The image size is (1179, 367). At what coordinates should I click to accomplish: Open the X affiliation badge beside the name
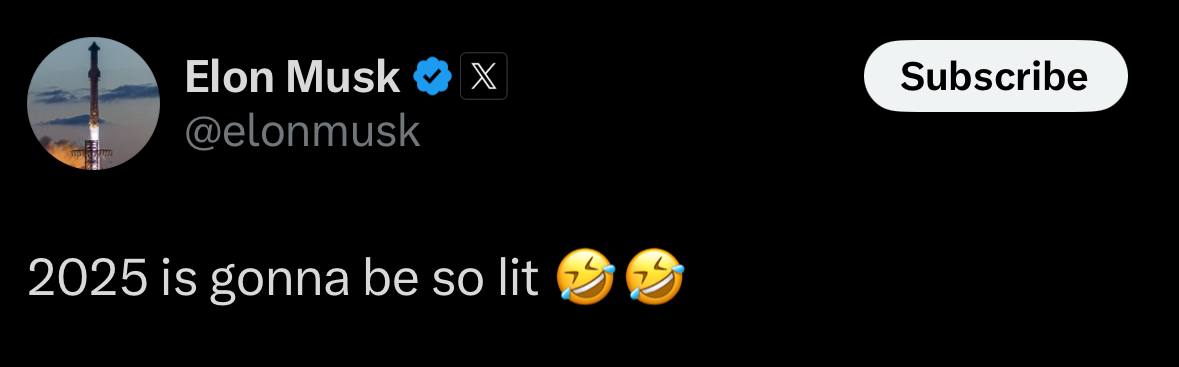[483, 77]
